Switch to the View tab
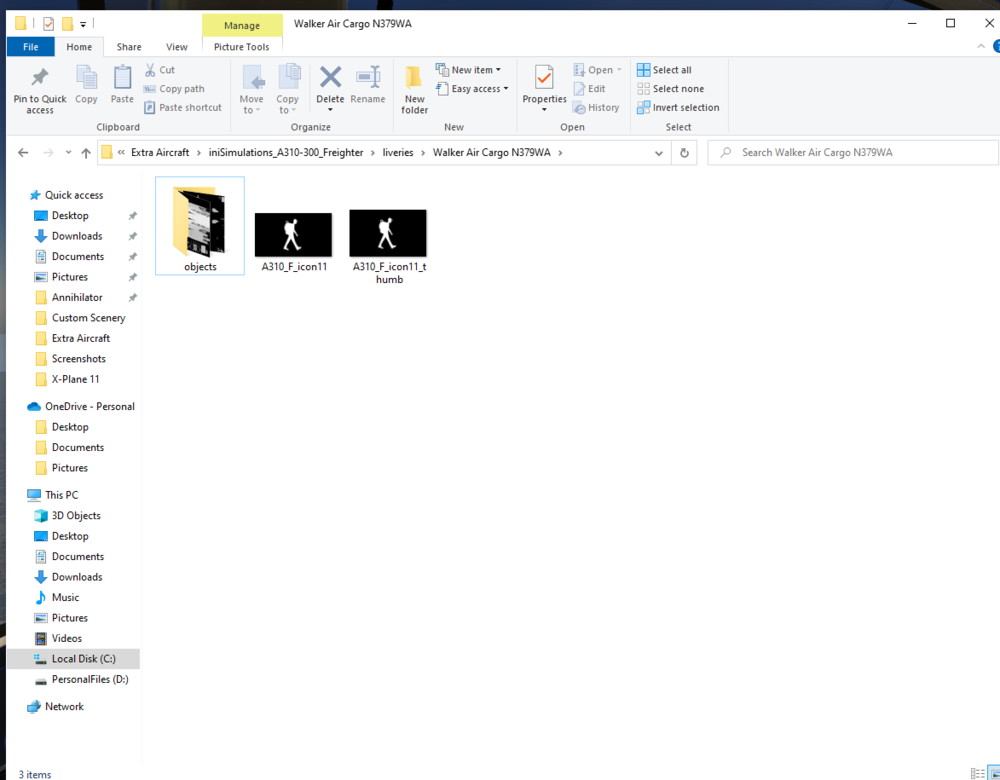The image size is (1000, 780). pyautogui.click(x=177, y=46)
